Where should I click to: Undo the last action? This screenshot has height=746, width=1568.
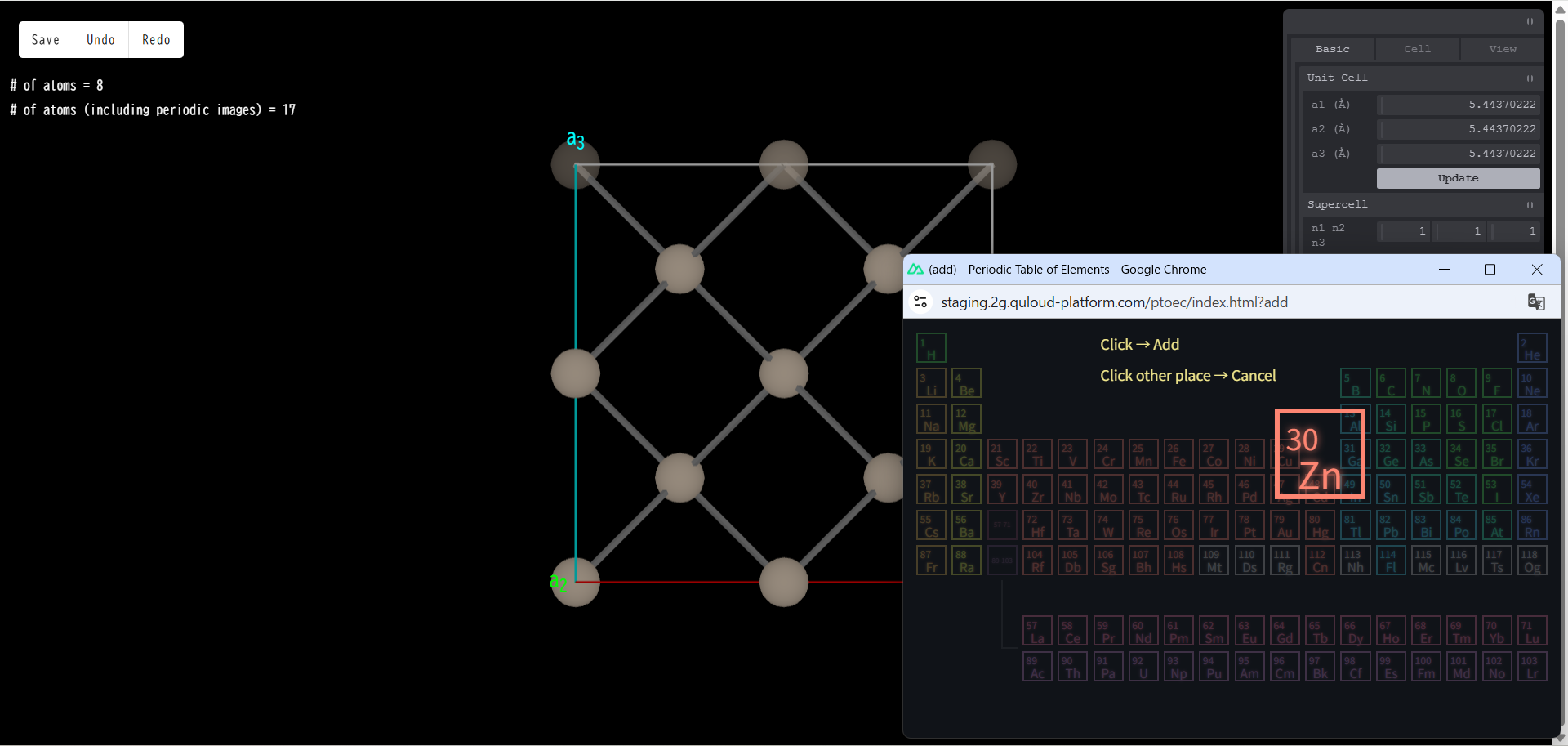point(100,40)
